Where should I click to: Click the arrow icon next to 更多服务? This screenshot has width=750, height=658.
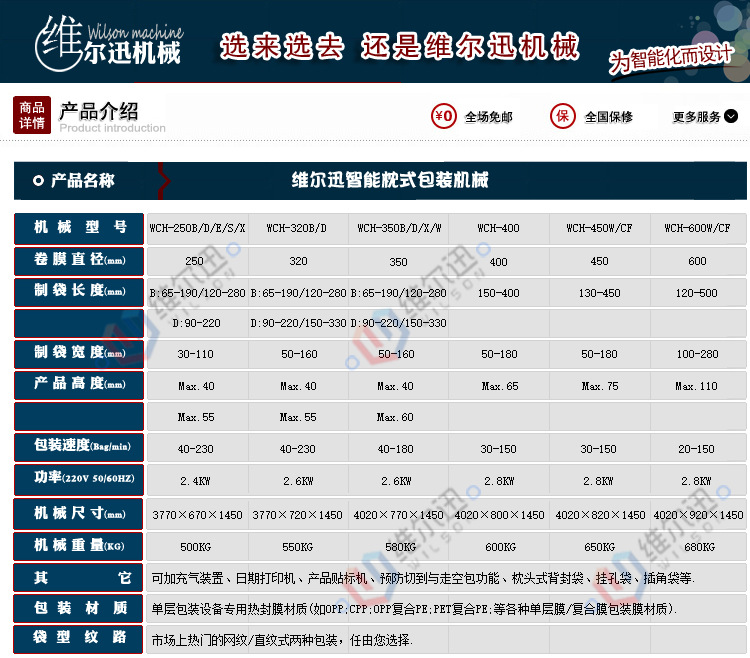click(x=731, y=117)
